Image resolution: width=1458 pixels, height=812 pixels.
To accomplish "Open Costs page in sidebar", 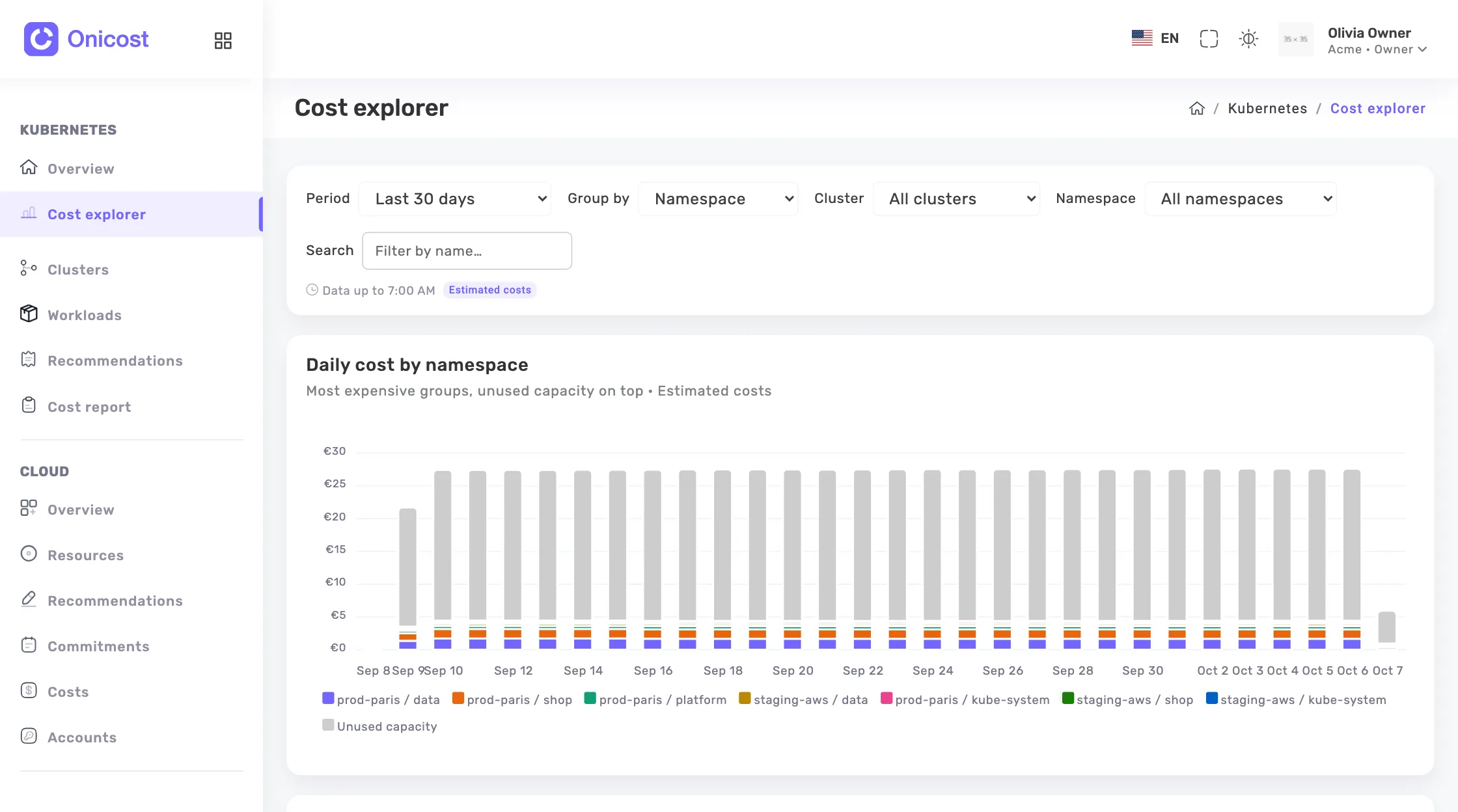I will pos(68,692).
